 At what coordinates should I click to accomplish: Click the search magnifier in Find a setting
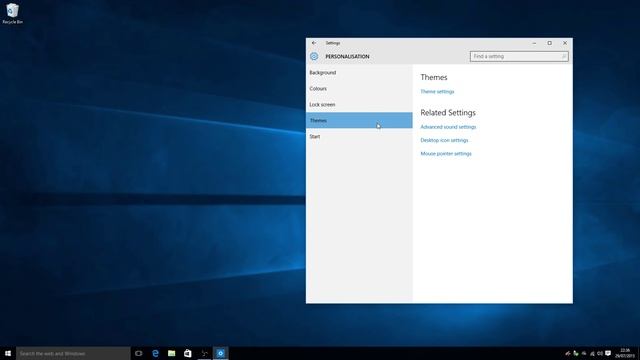[564, 56]
